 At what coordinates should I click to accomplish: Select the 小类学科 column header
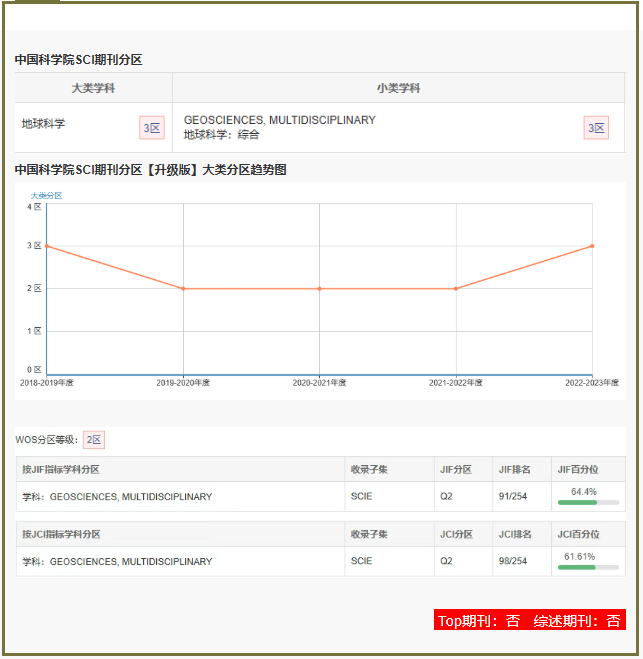398,88
